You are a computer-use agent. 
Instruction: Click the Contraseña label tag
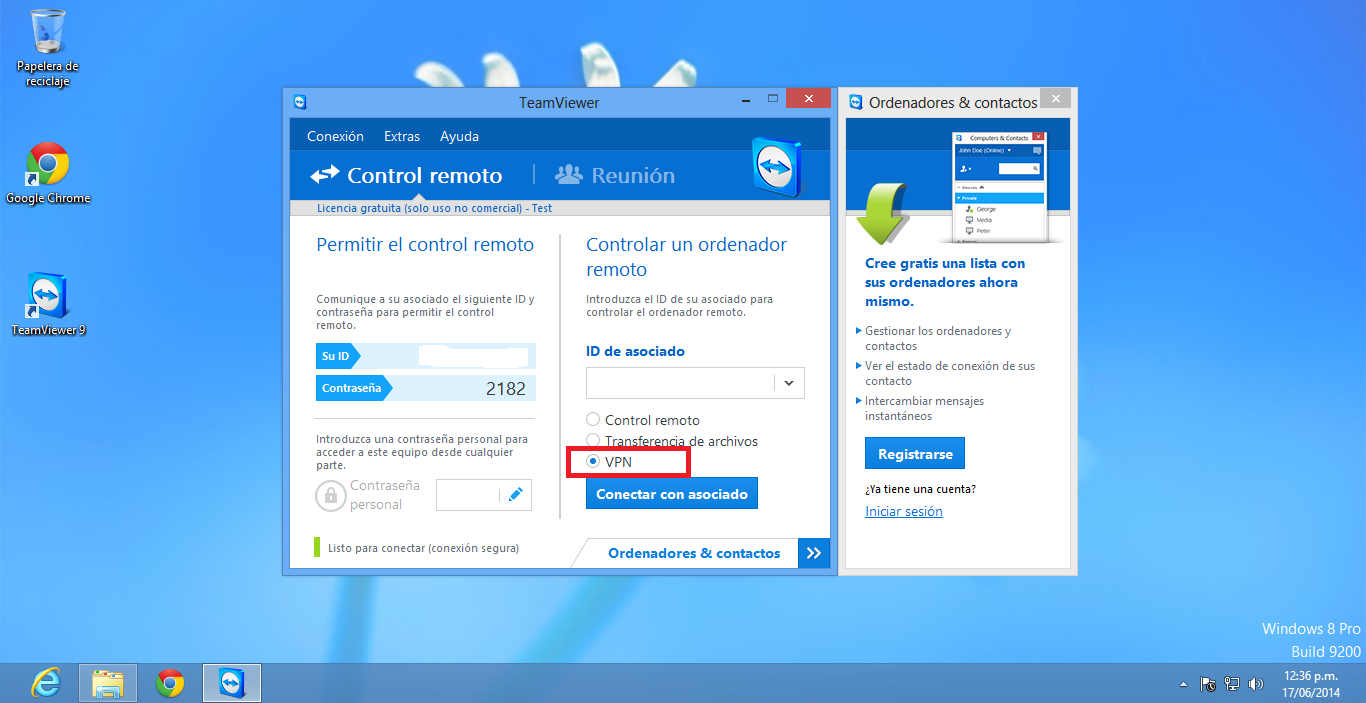click(354, 388)
